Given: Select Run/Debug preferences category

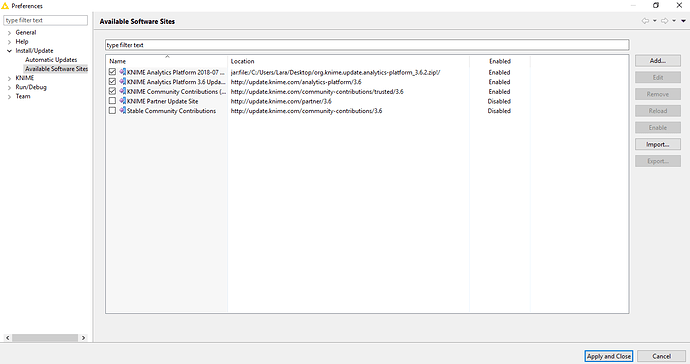Looking at the screenshot, I should coord(31,87).
